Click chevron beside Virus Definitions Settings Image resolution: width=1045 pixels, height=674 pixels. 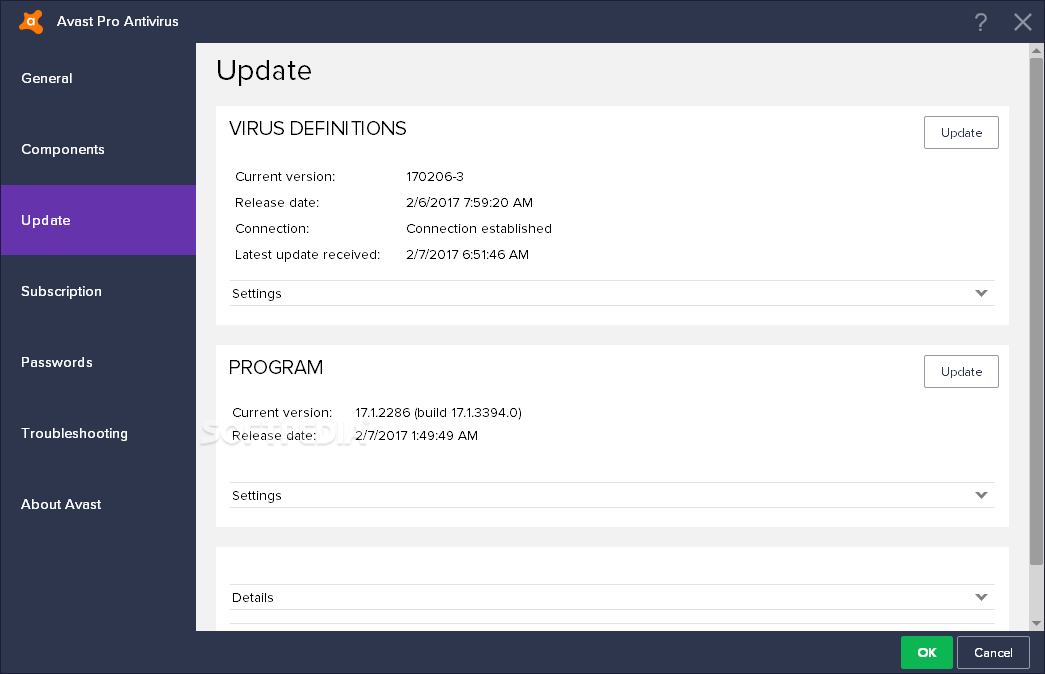pyautogui.click(x=981, y=293)
